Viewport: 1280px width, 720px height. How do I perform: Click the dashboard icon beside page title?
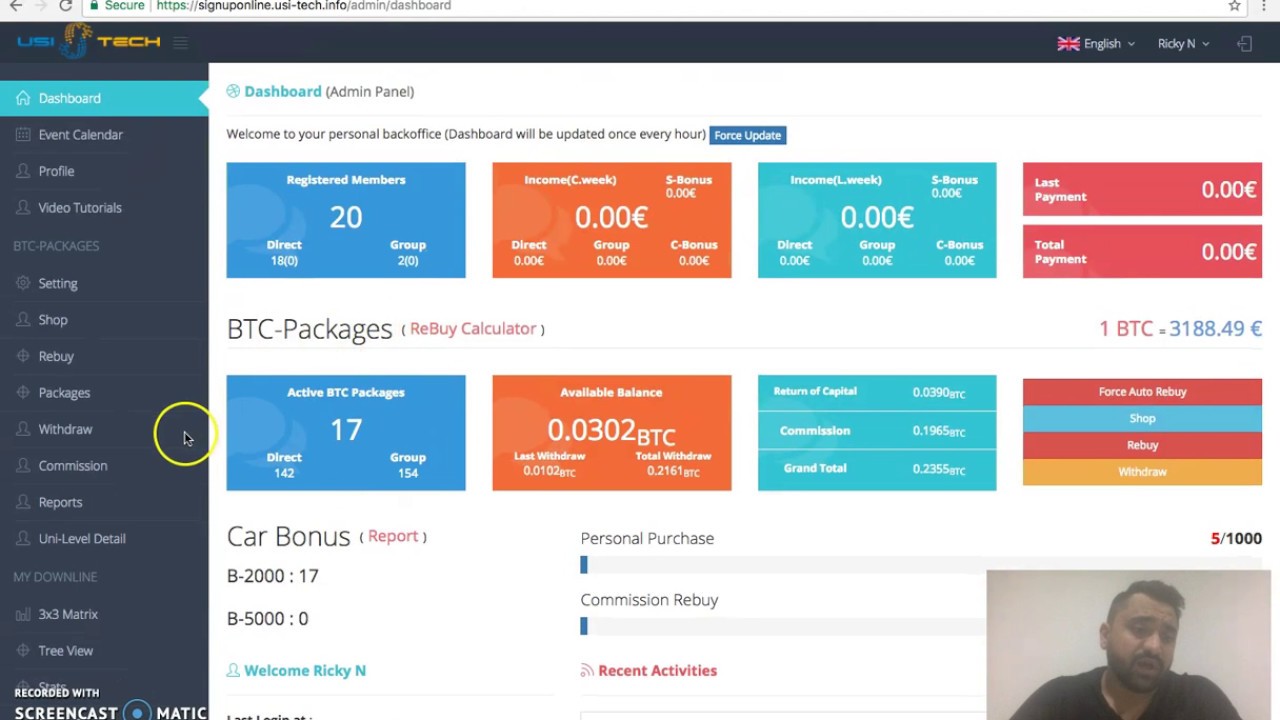(233, 91)
